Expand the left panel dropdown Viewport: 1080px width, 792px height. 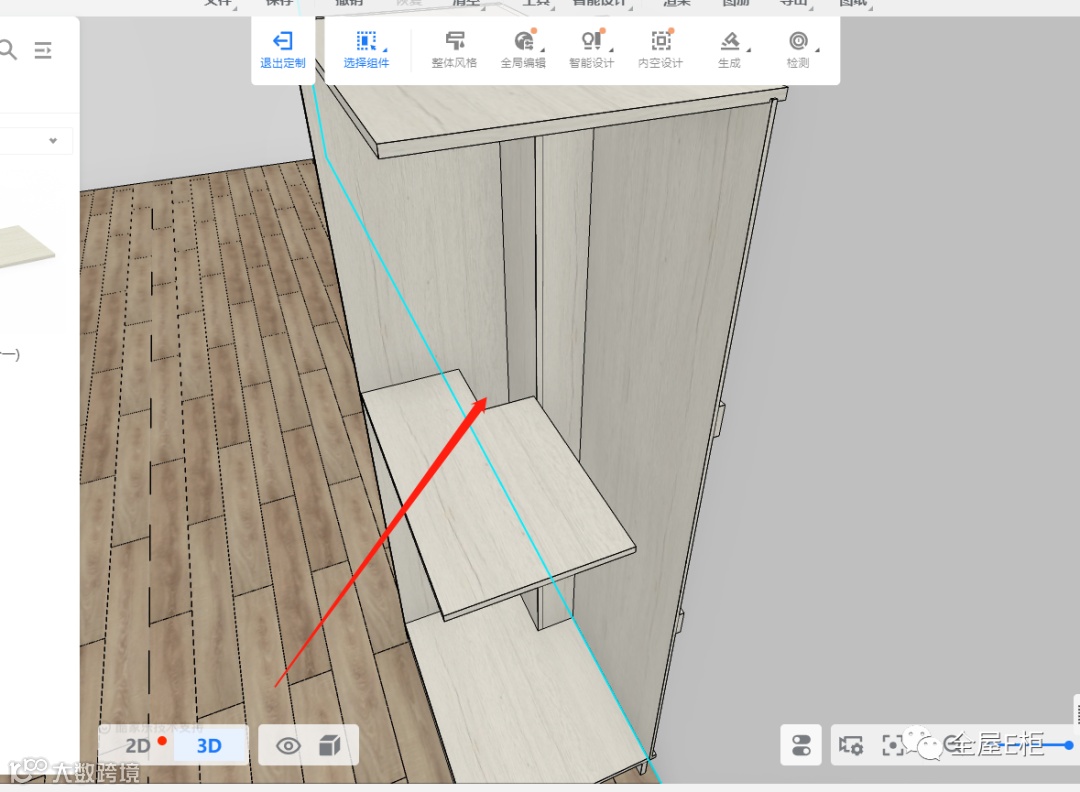coord(53,140)
